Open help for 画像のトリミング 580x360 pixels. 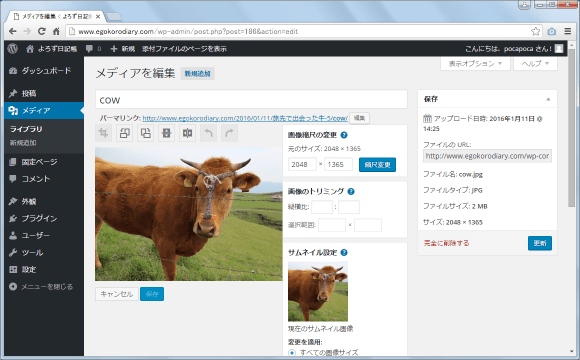(351, 191)
